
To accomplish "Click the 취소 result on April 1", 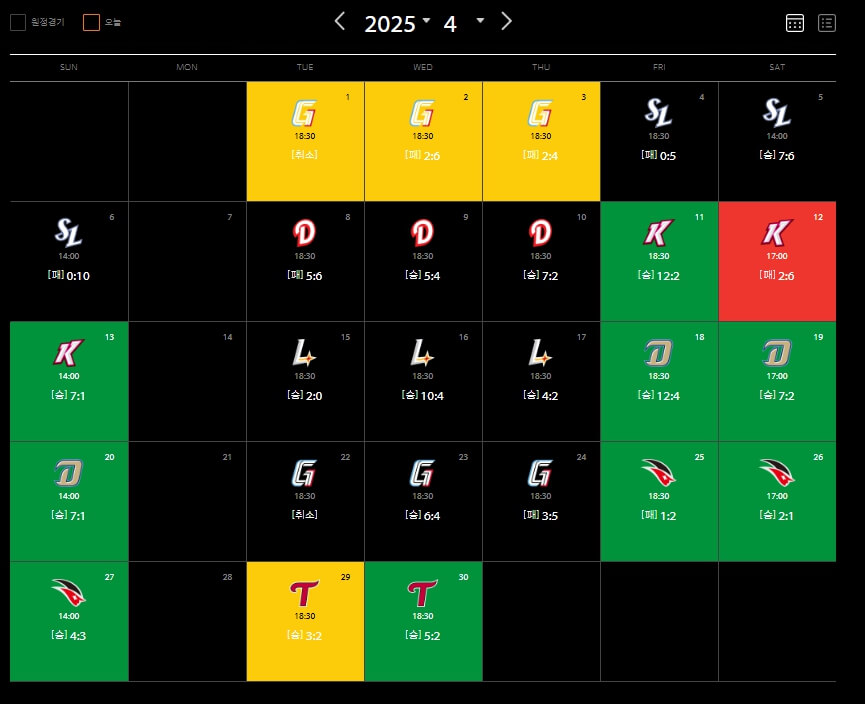I will pyautogui.click(x=305, y=155).
